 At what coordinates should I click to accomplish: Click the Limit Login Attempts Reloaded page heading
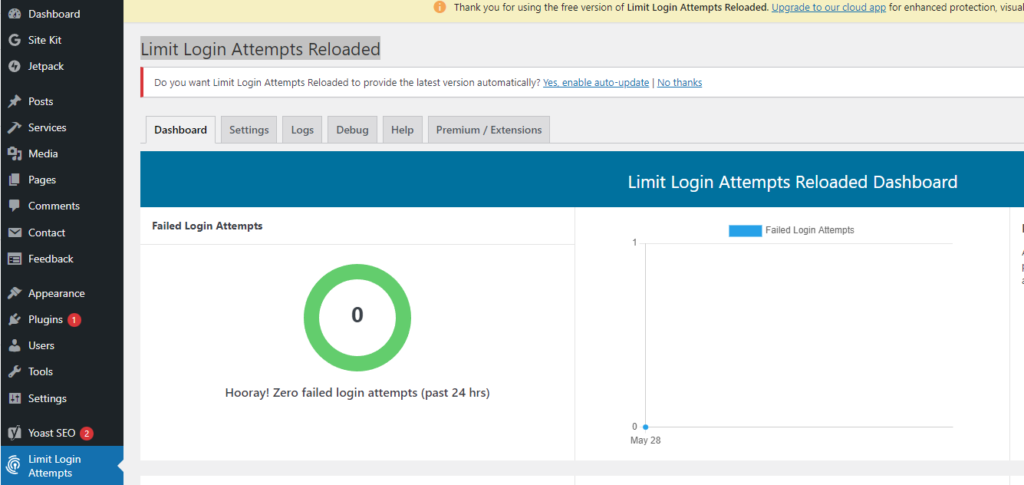click(x=261, y=49)
